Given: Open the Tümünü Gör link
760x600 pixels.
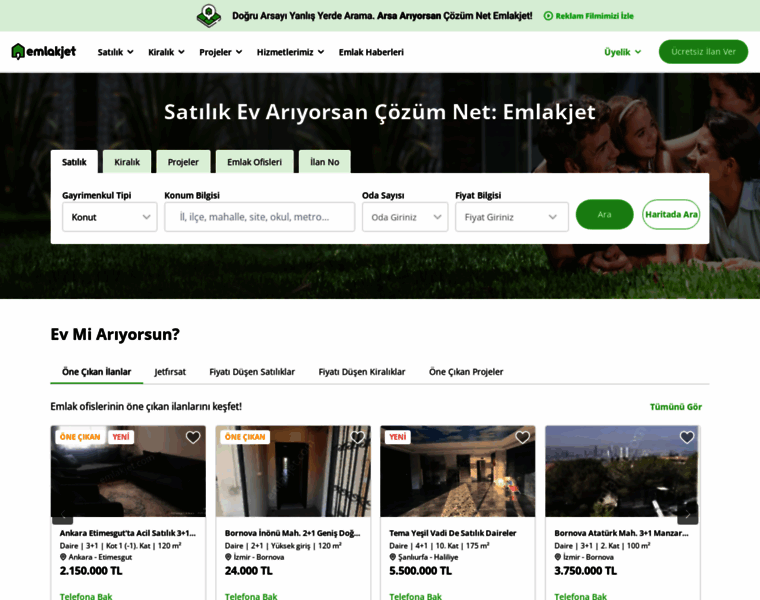Looking at the screenshot, I should (x=676, y=407).
